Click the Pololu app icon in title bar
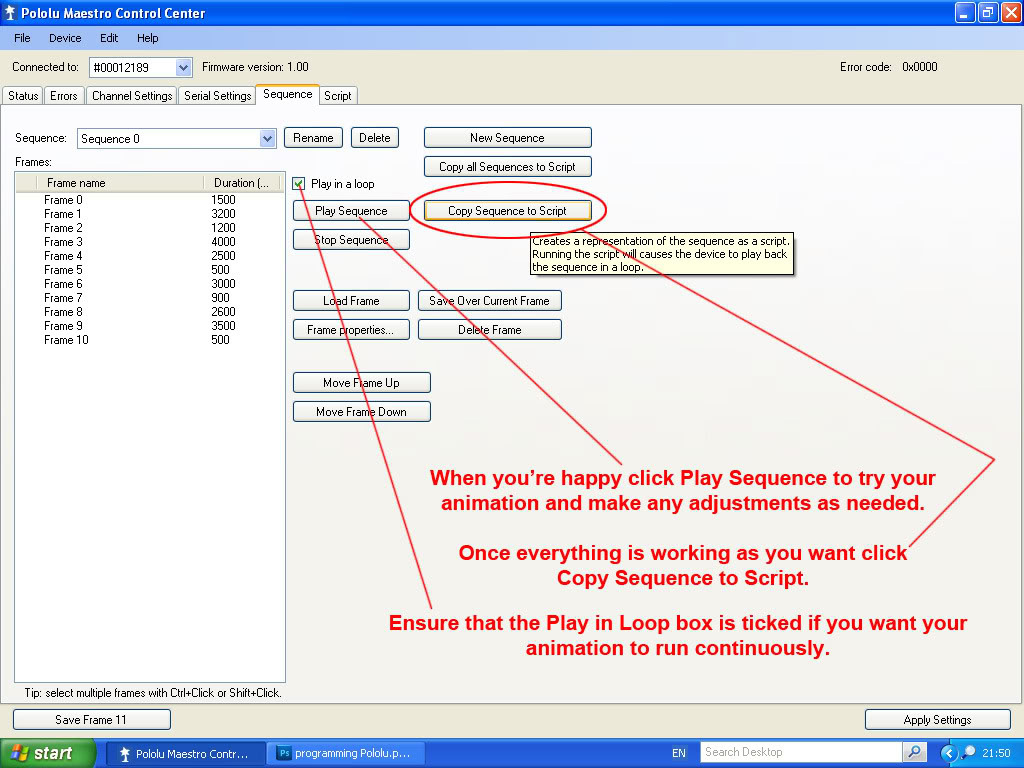Viewport: 1024px width, 768px height. click(9, 12)
